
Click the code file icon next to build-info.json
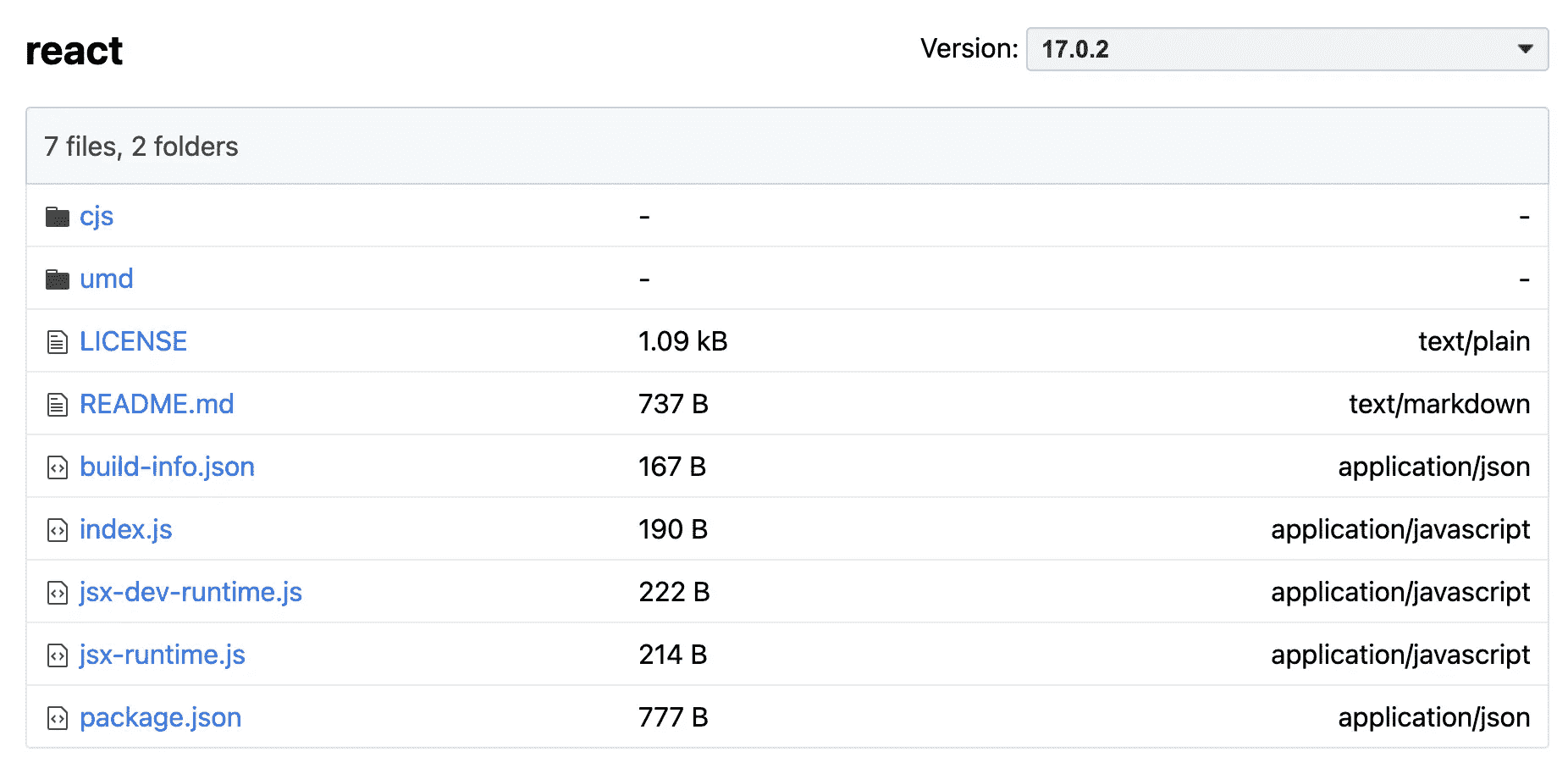(57, 467)
